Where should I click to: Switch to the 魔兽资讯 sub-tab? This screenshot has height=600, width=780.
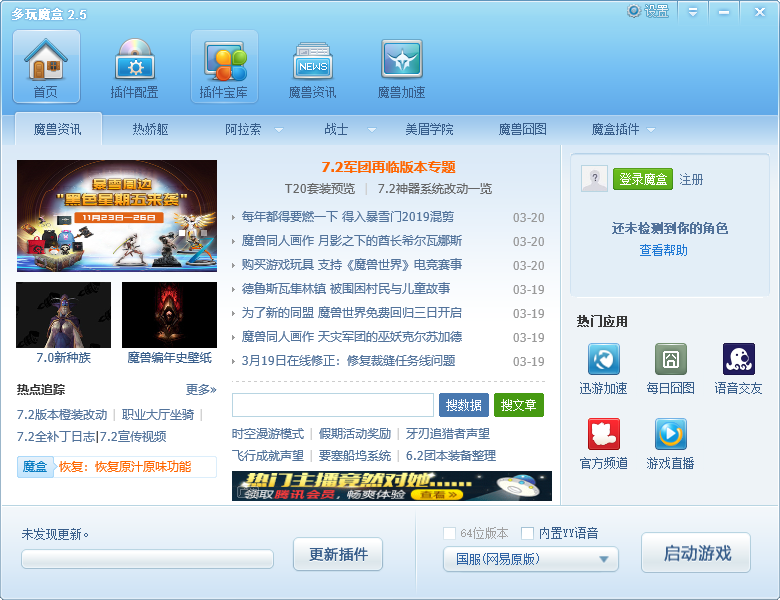58,129
